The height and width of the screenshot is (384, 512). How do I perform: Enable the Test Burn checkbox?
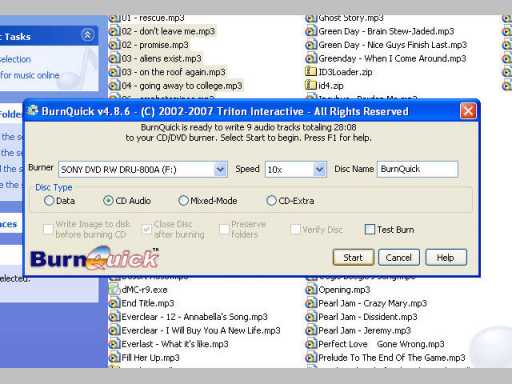(x=370, y=229)
